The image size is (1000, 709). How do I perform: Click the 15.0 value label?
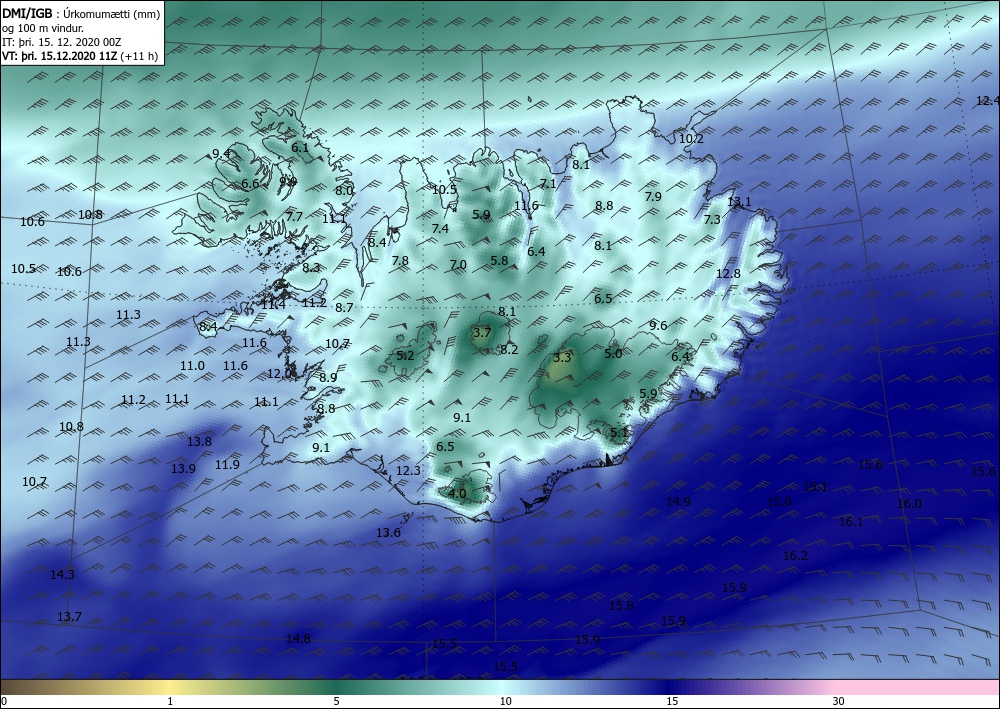tap(779, 502)
